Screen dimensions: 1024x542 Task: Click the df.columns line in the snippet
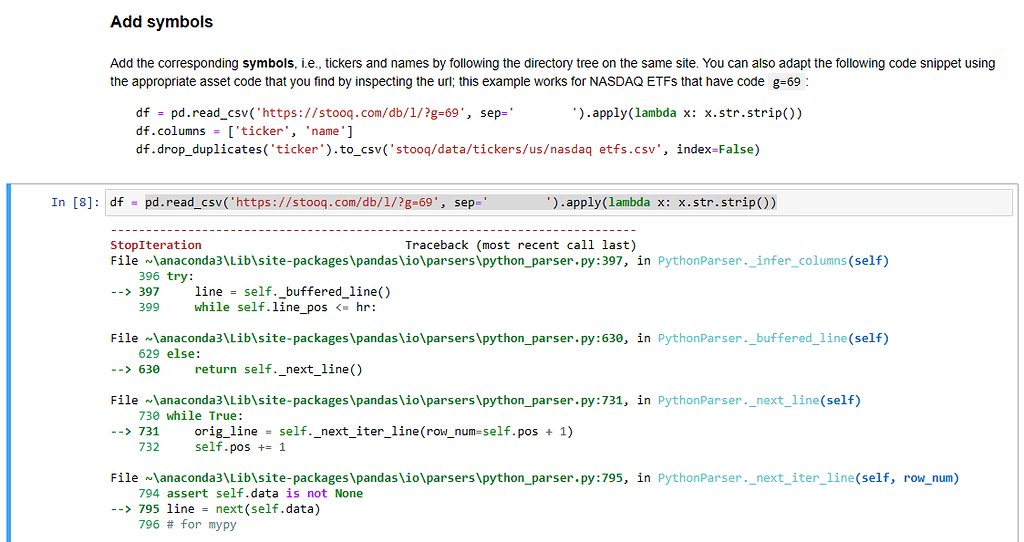click(x=244, y=131)
